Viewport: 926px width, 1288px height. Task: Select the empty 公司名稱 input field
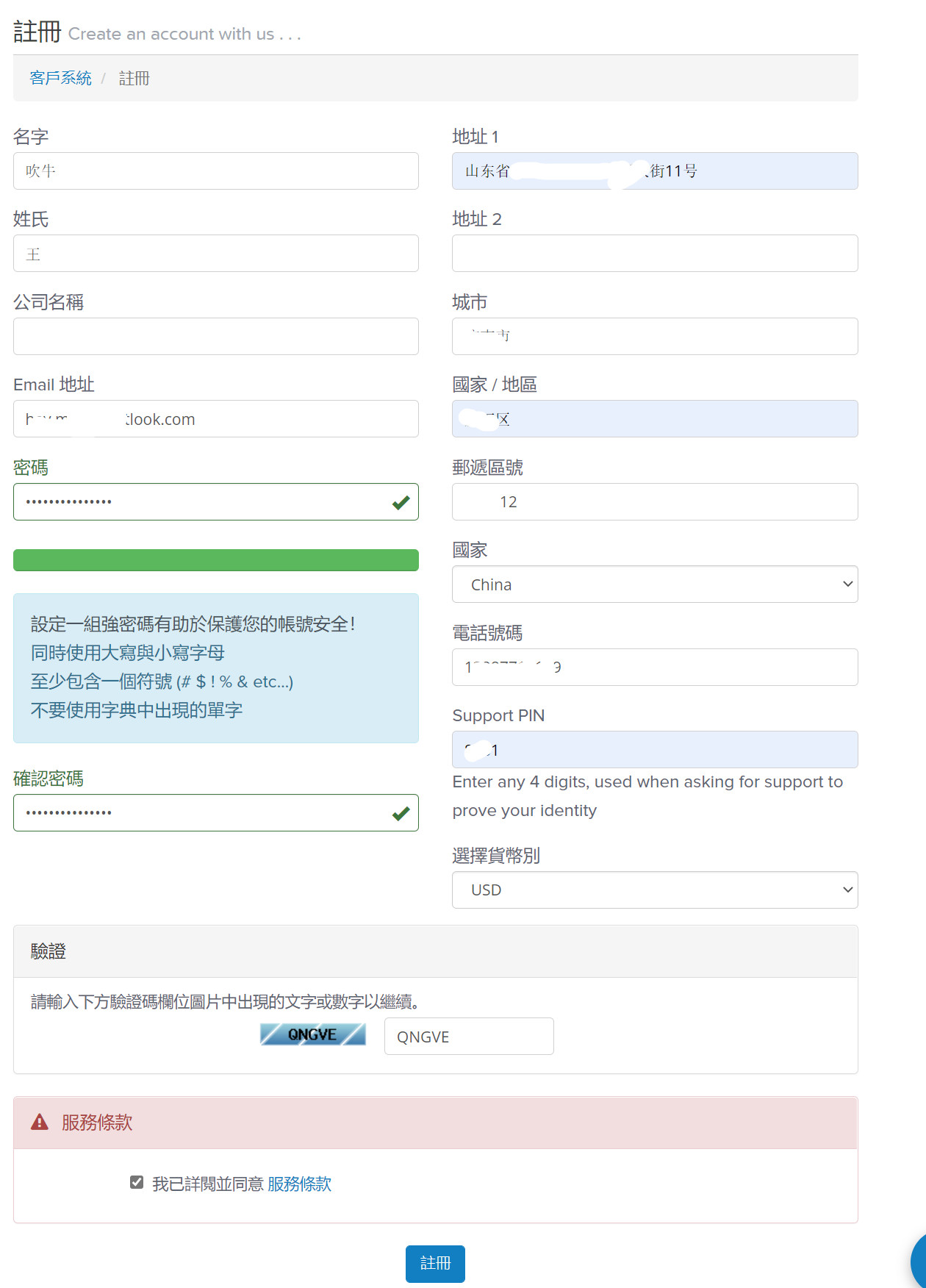point(215,337)
